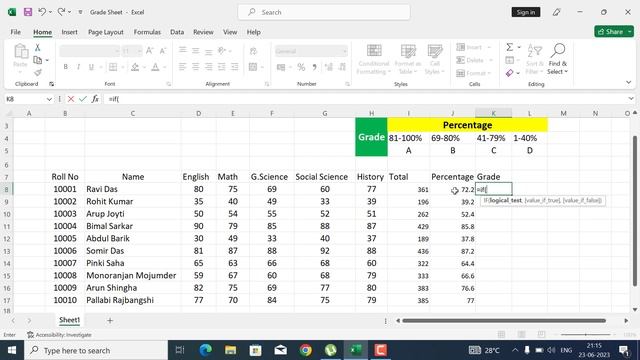Apply percent style to cell

click(x=301, y=67)
